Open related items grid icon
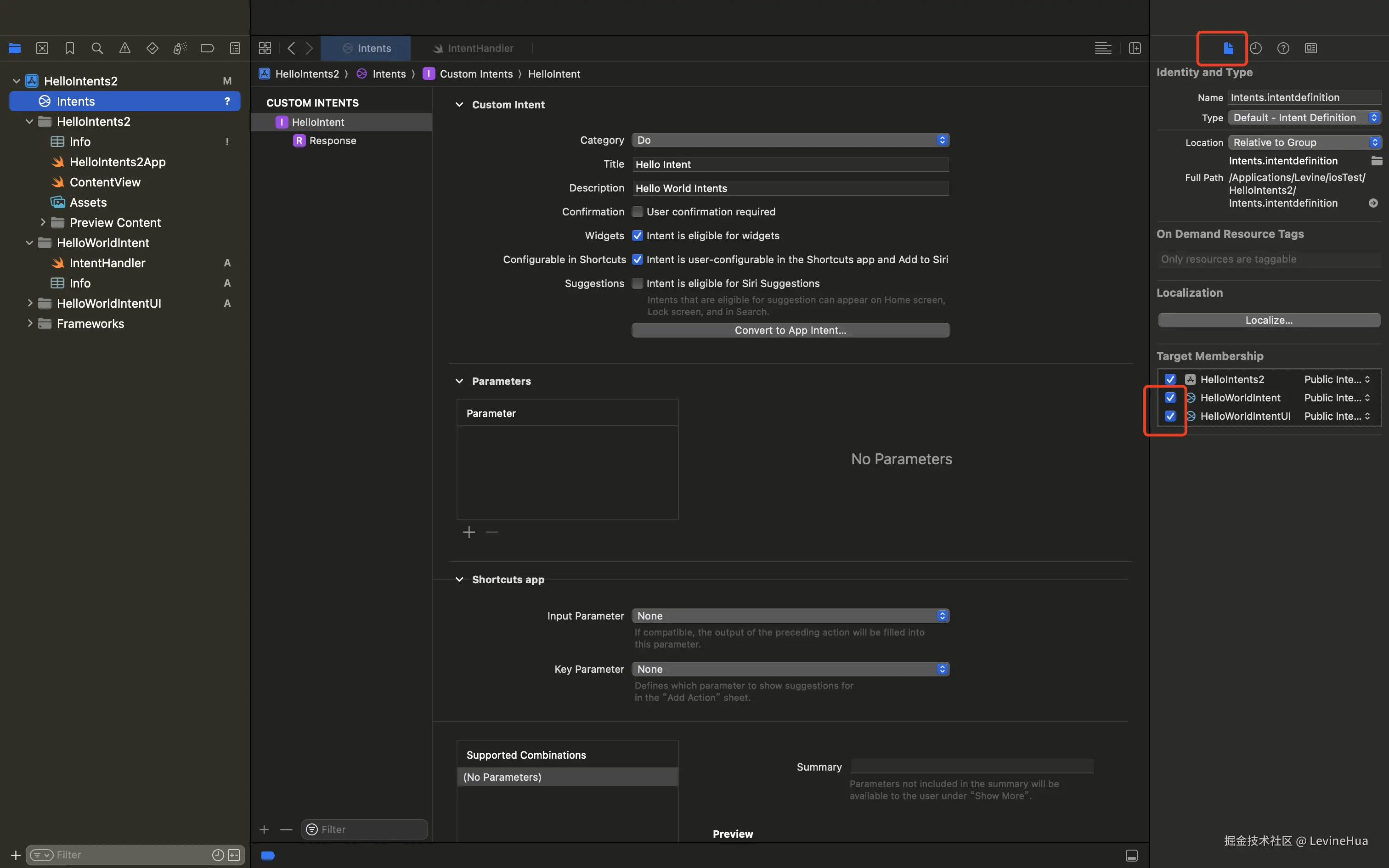The width and height of the screenshot is (1389, 868). click(x=265, y=48)
